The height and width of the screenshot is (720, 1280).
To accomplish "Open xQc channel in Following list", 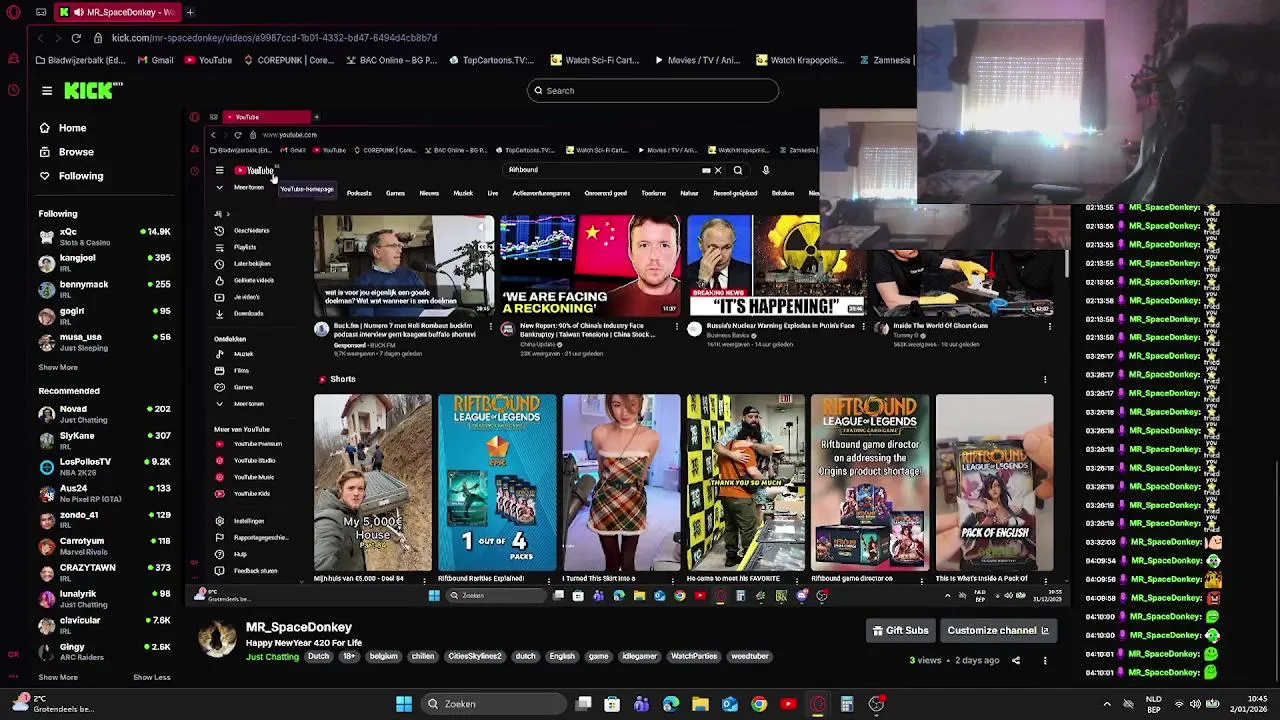I will point(105,236).
